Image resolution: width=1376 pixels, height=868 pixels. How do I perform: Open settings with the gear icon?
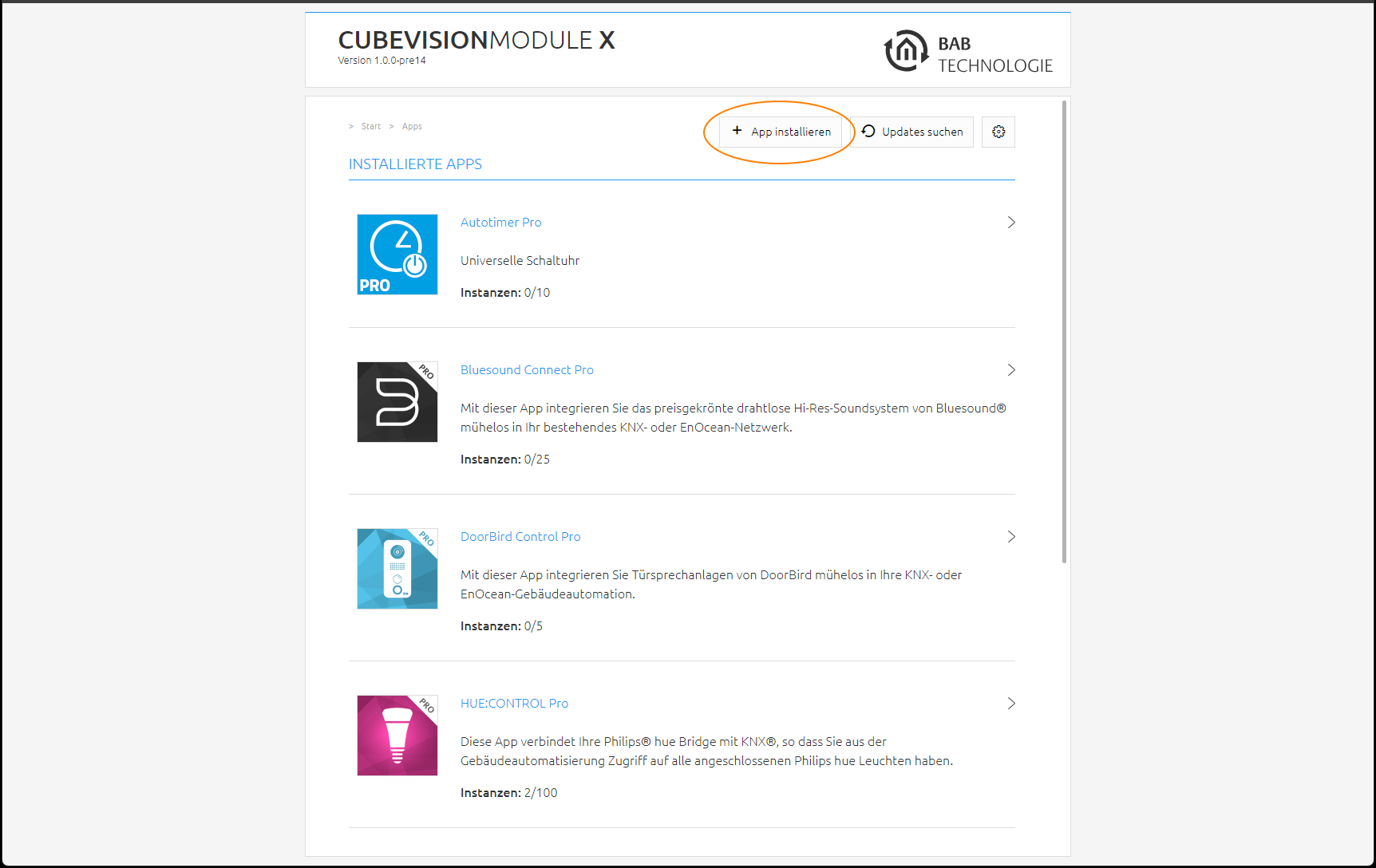pos(998,132)
